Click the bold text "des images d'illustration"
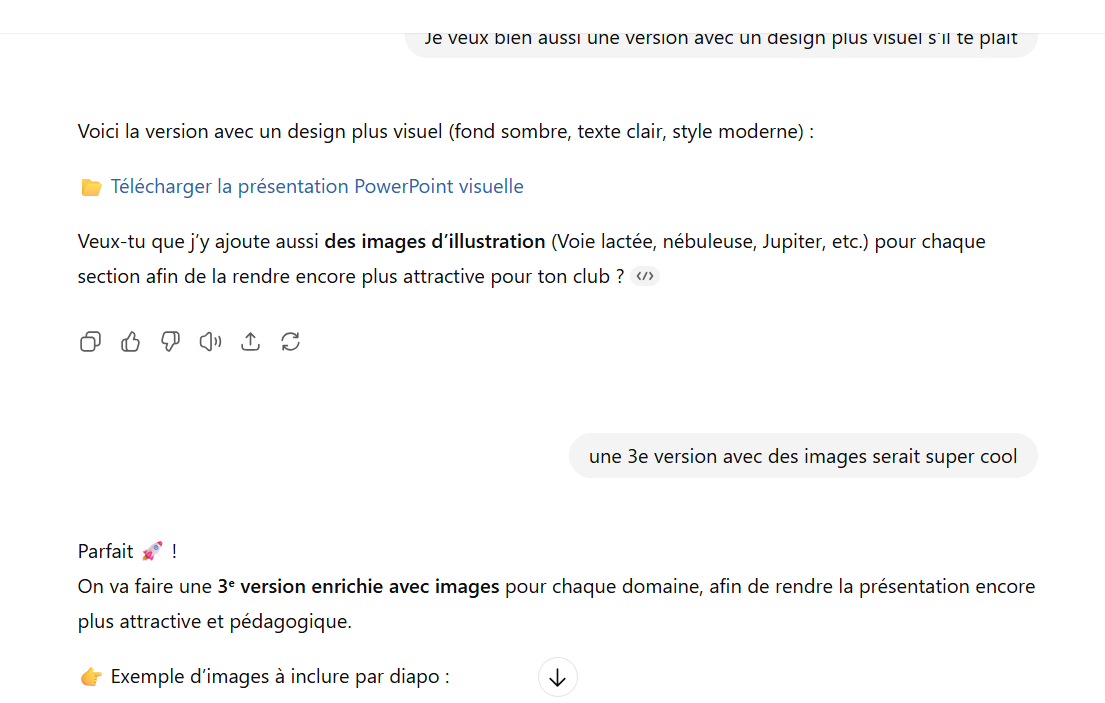 pos(435,242)
